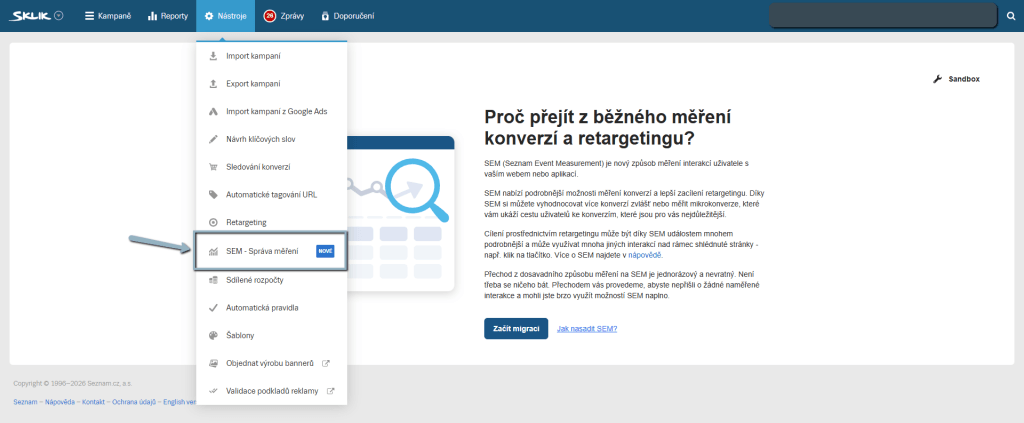Click the cart icon beside Sledování konverzí
1024x423 pixels.
click(x=213, y=166)
